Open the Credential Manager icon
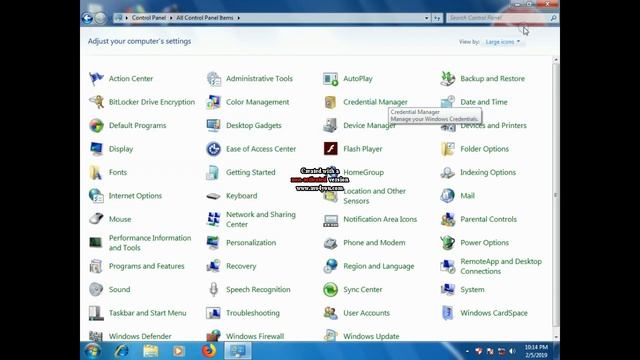Screen dimensions: 640x360 pyautogui.click(x=331, y=102)
